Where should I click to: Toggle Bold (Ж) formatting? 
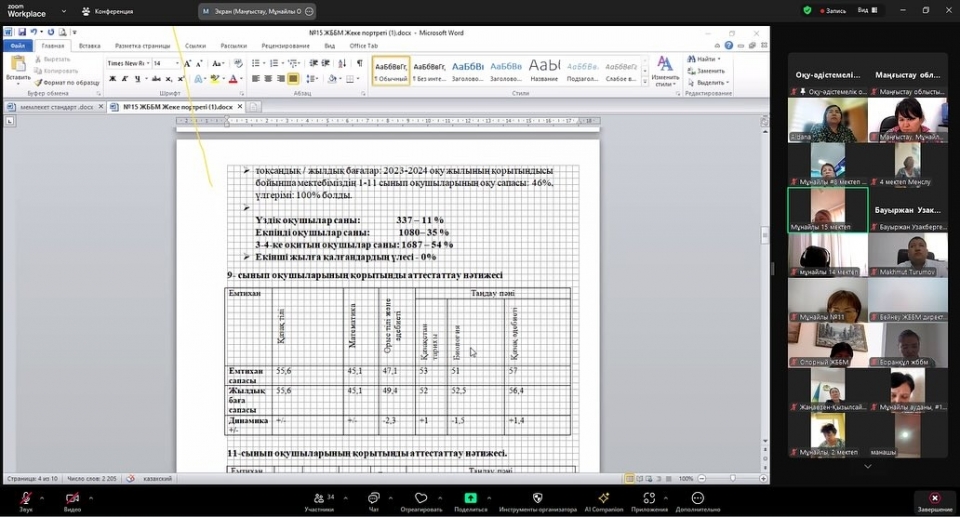tap(112, 78)
